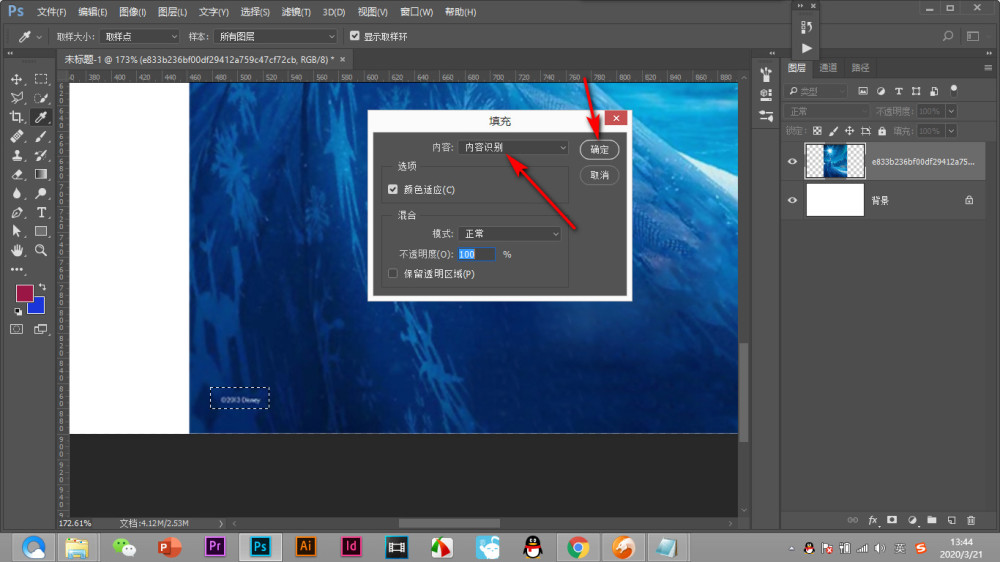Toggle Quick Mask mode
This screenshot has width=1000, height=562.
(17, 329)
